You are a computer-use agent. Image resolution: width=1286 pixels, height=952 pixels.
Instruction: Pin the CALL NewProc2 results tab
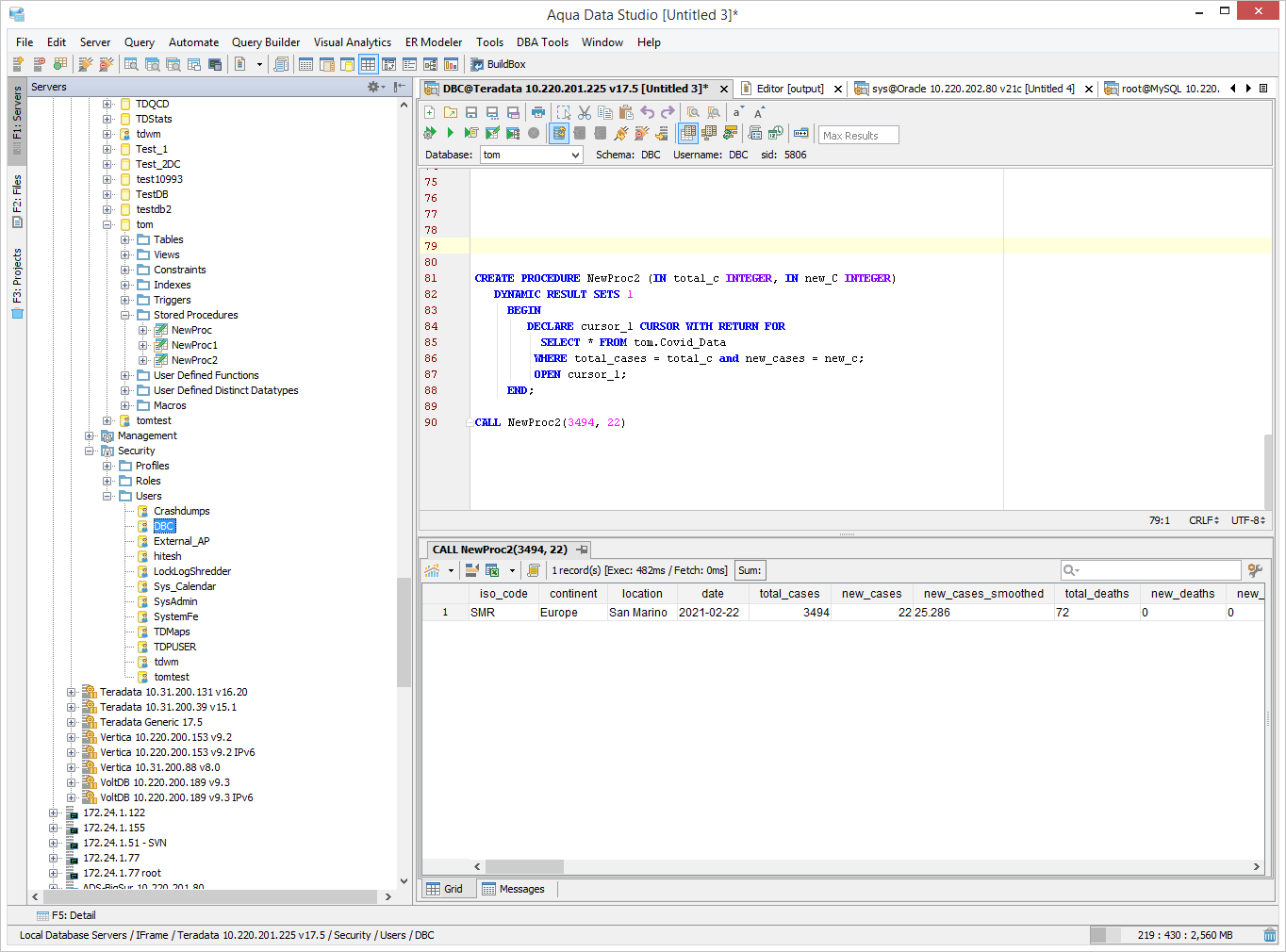click(583, 550)
